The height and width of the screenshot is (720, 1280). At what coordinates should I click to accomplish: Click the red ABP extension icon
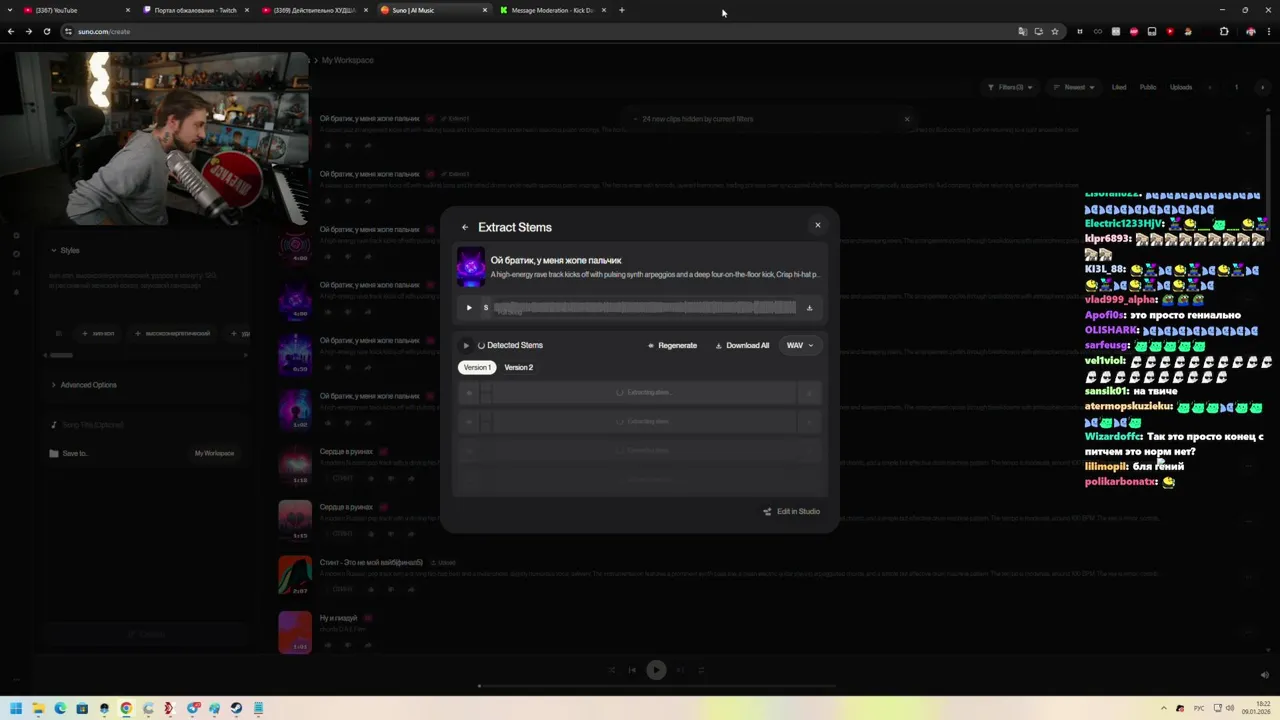1134,31
